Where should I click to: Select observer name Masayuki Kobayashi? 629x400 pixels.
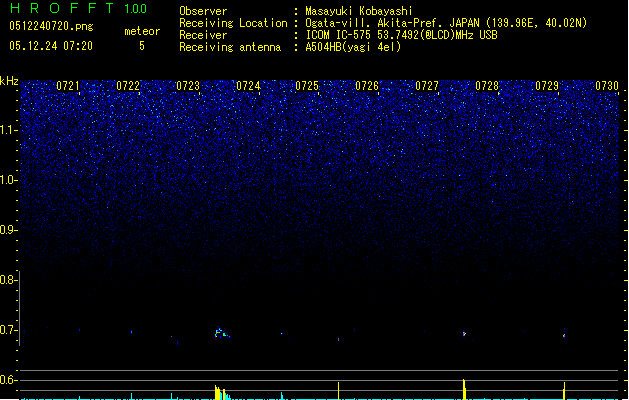click(359, 11)
